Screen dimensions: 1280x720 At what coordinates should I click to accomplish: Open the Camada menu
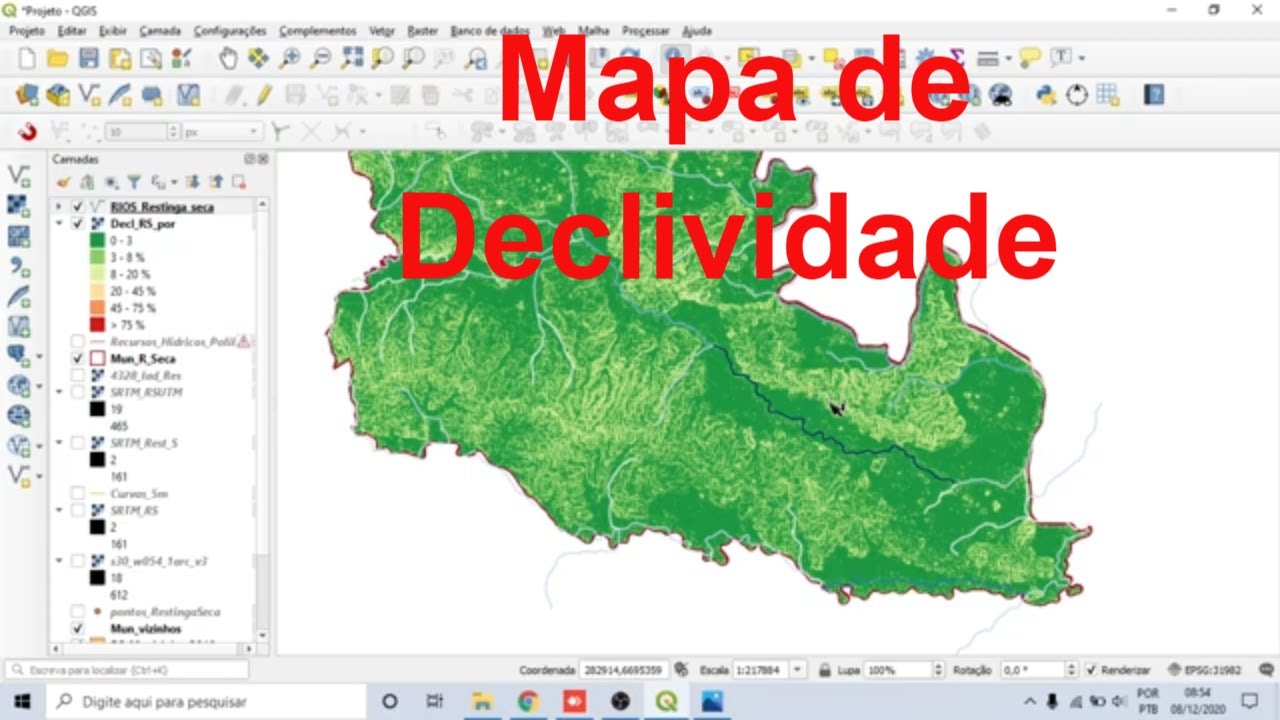tap(160, 31)
